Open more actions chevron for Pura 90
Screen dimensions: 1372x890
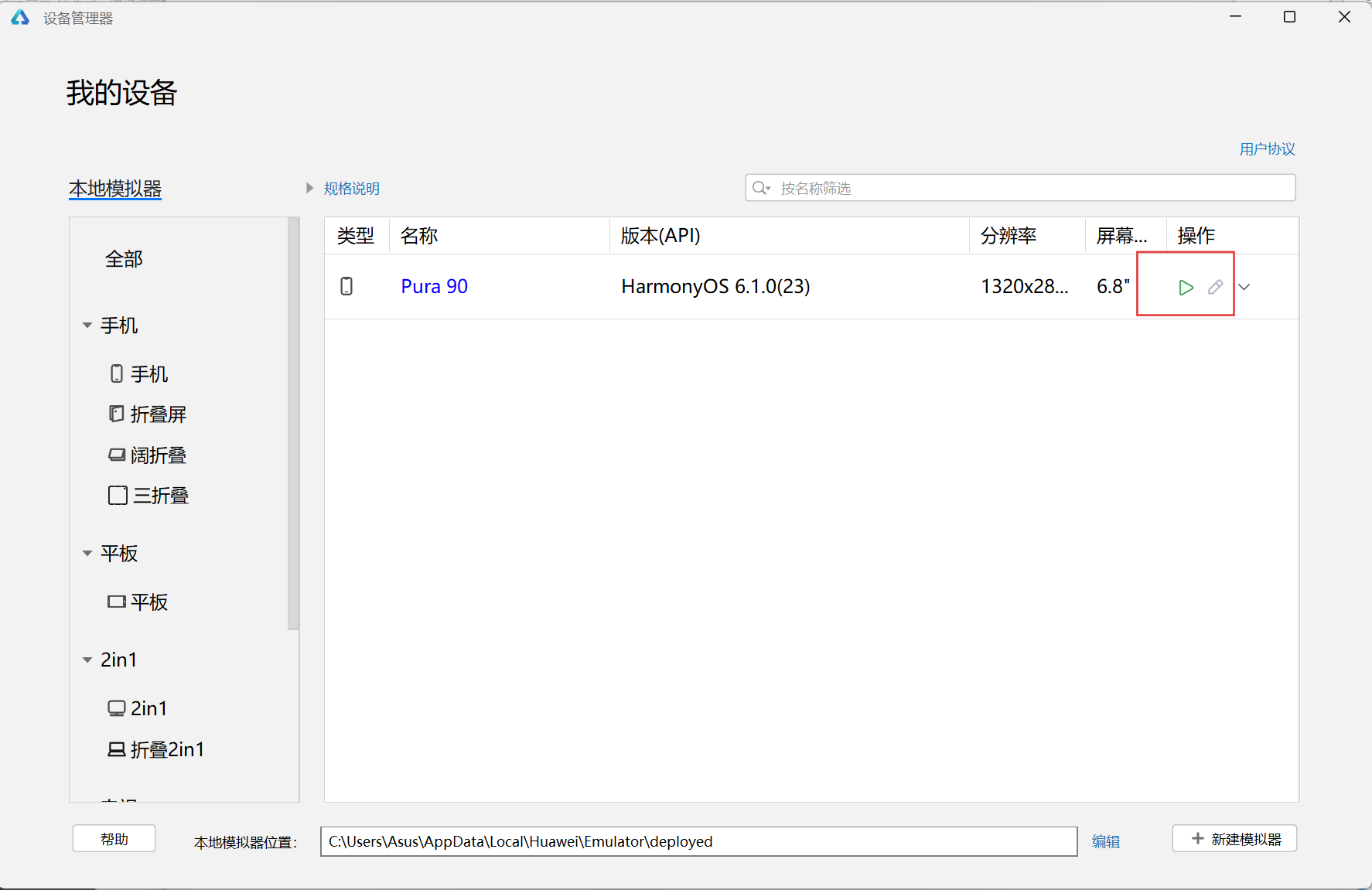coord(1244,287)
